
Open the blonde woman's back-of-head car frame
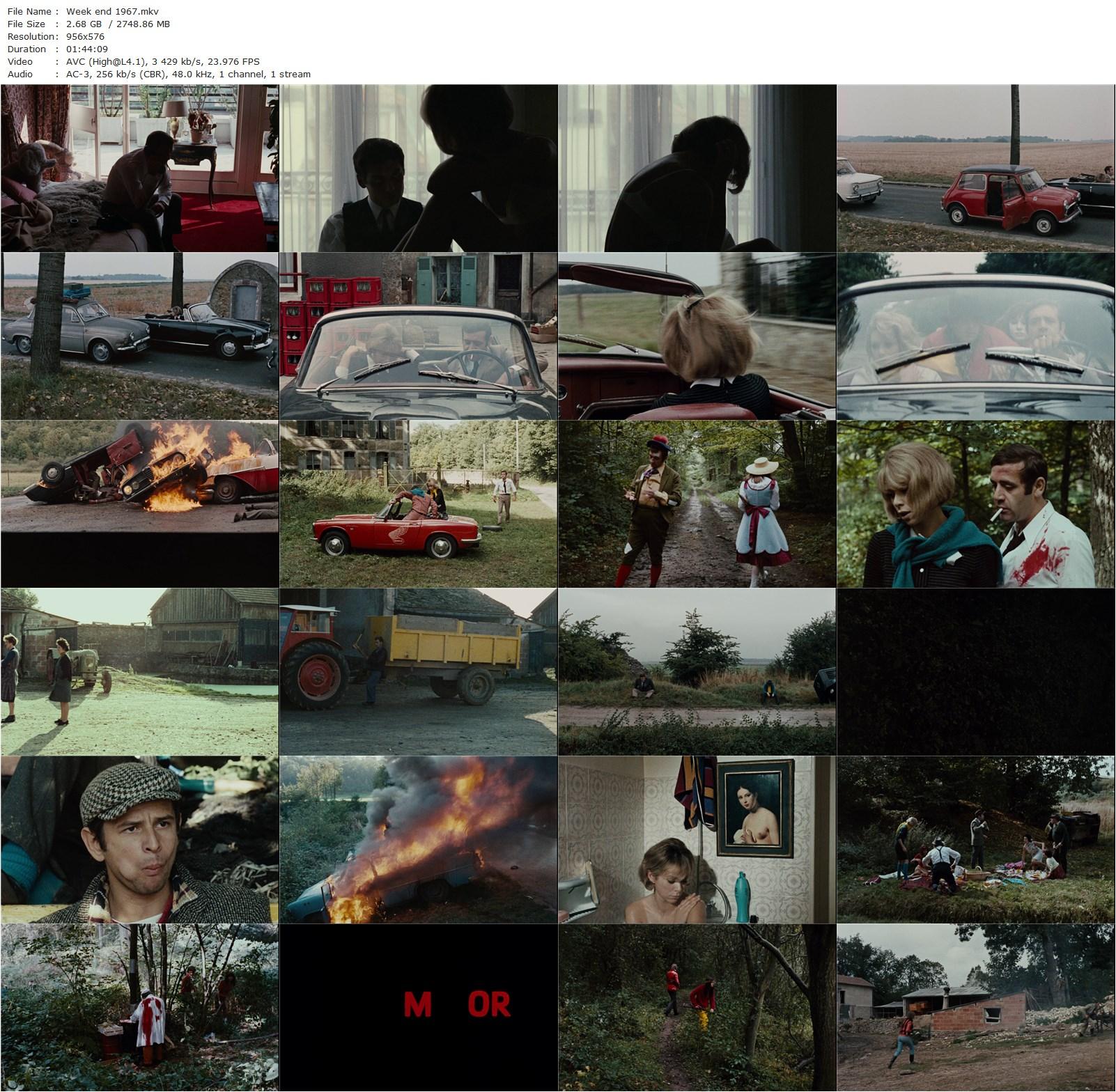(x=697, y=336)
